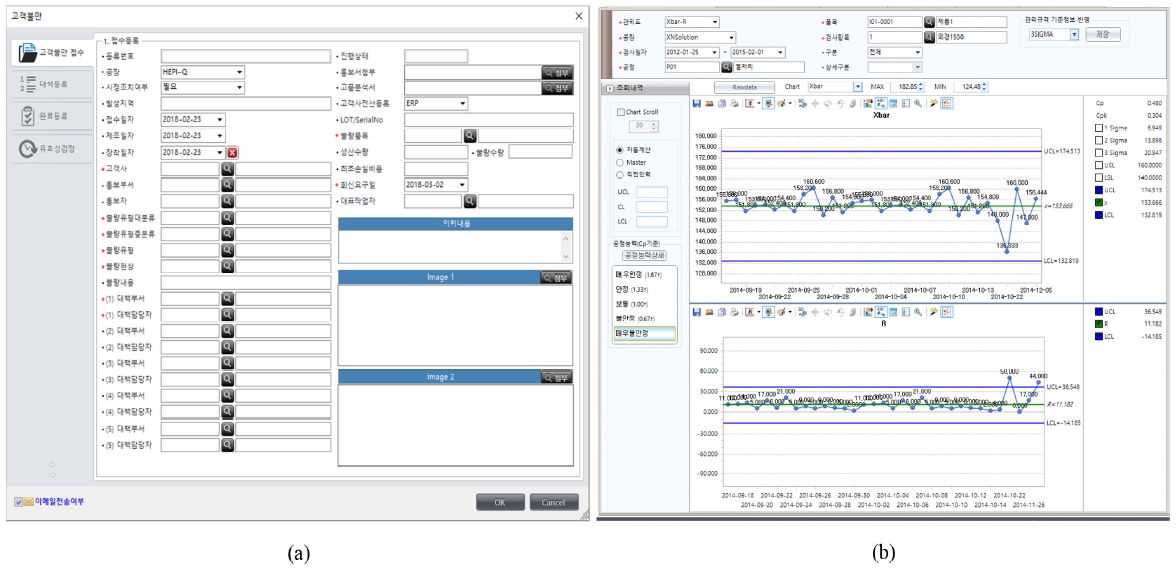Screen dimensions: 1176x571
Task: Check the 1 Sigma checkbox
Action: tap(1100, 127)
